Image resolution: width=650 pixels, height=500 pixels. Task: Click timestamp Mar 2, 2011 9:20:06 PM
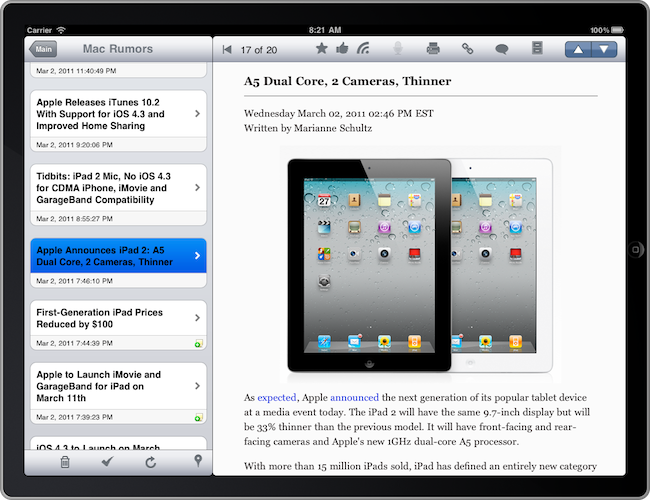[x=74, y=145]
